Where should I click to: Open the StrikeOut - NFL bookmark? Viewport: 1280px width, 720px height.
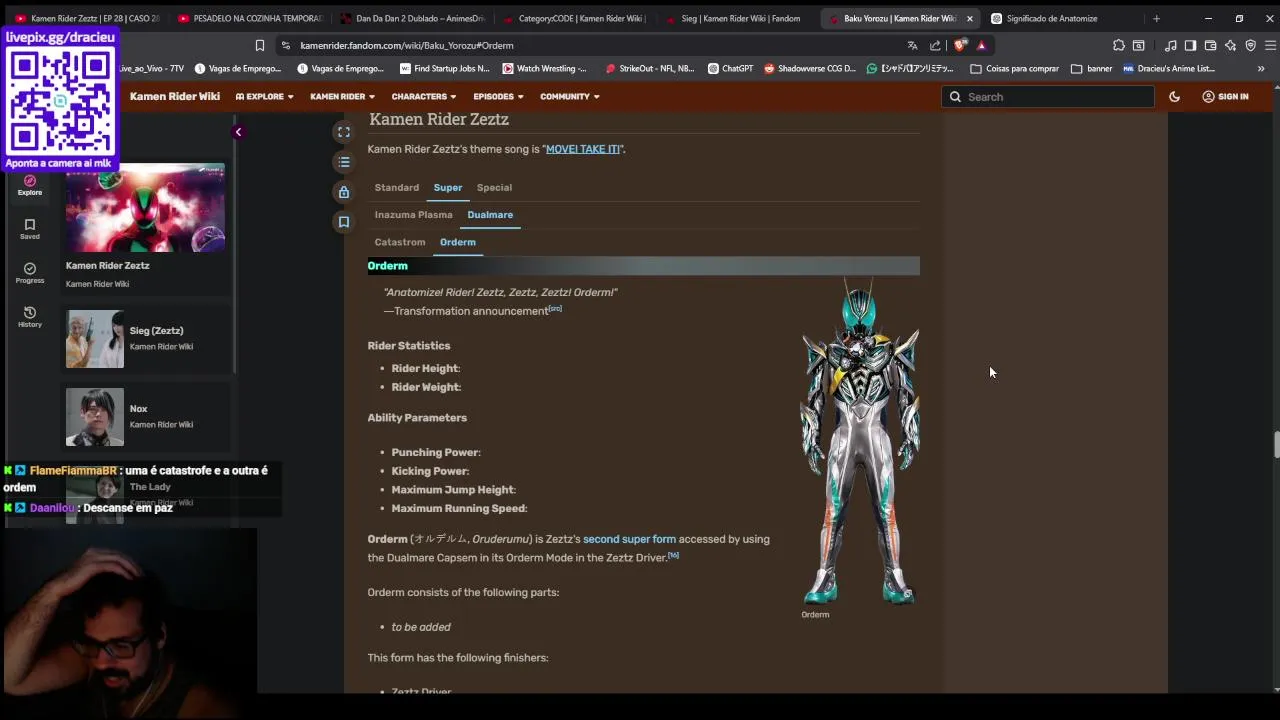click(x=650, y=69)
